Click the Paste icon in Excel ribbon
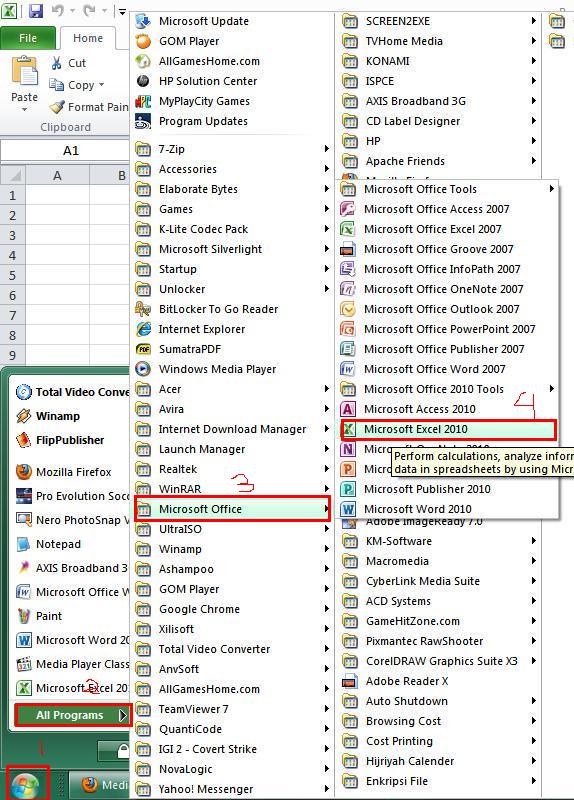Viewport: 574px width, 800px height. [x=24, y=70]
